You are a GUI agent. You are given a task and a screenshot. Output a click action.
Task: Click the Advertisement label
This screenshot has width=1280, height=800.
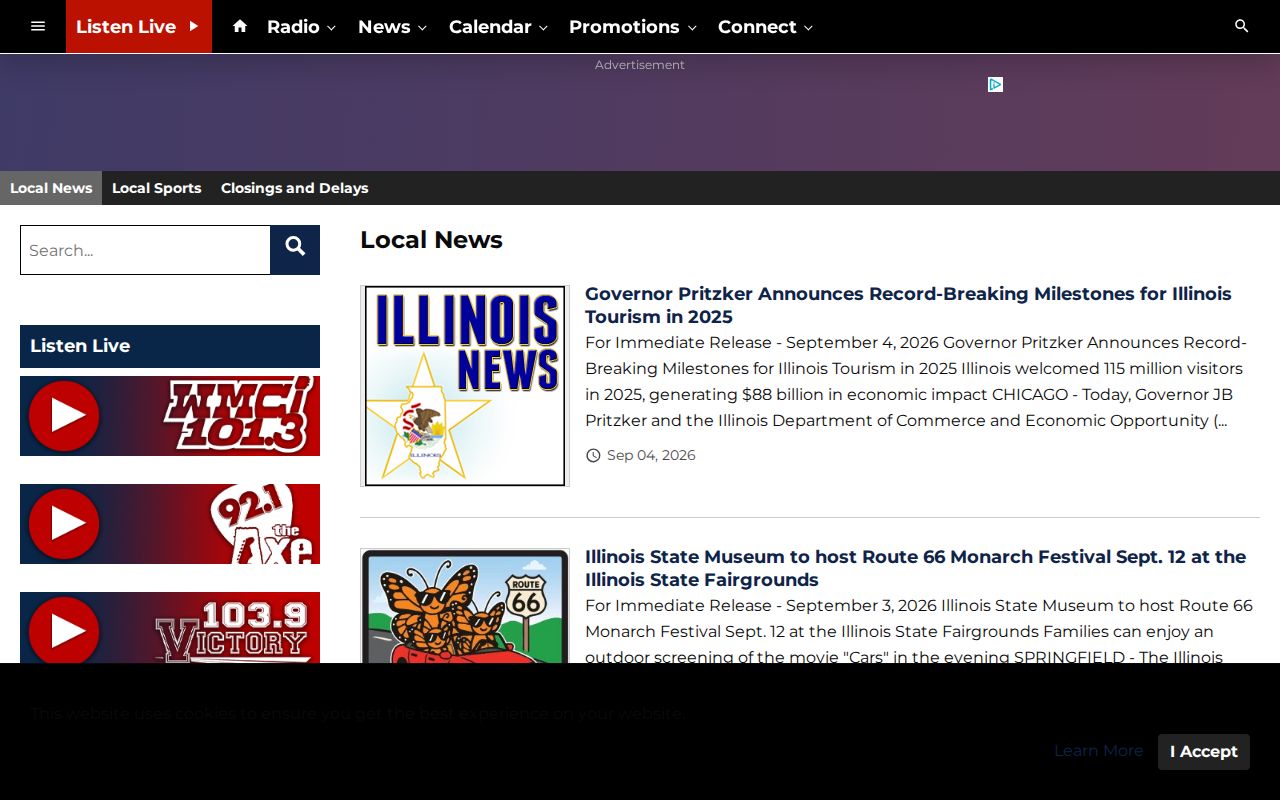tap(640, 65)
